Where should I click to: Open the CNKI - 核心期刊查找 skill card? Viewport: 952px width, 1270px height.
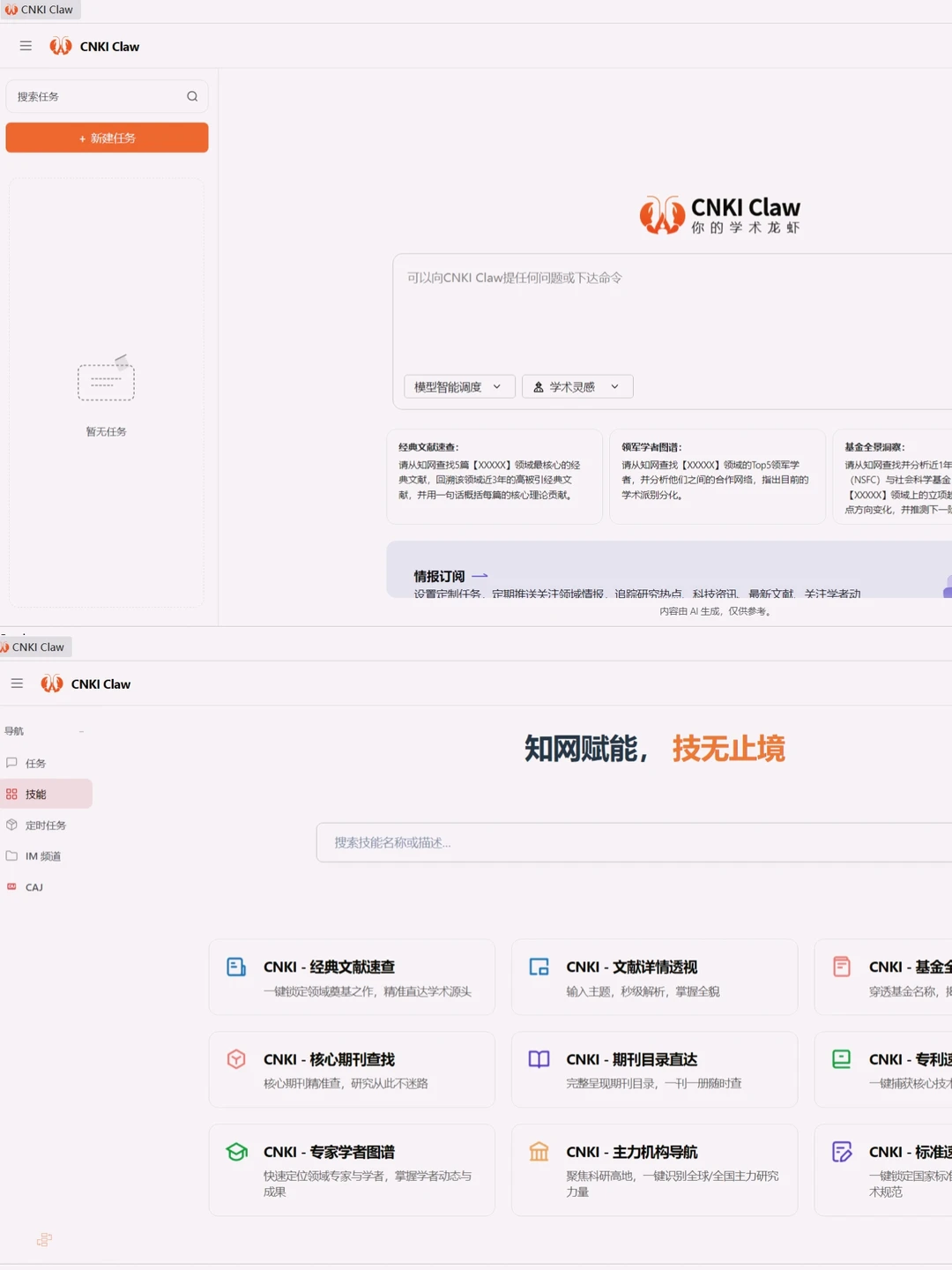coord(352,1069)
